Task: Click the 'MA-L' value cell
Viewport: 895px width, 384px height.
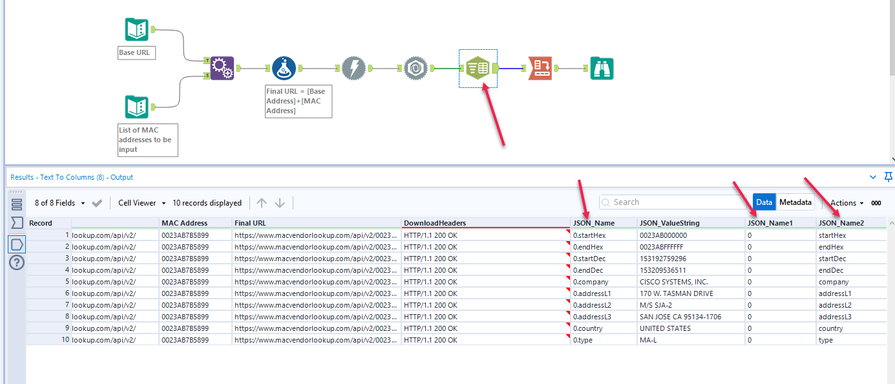Action: (691, 340)
